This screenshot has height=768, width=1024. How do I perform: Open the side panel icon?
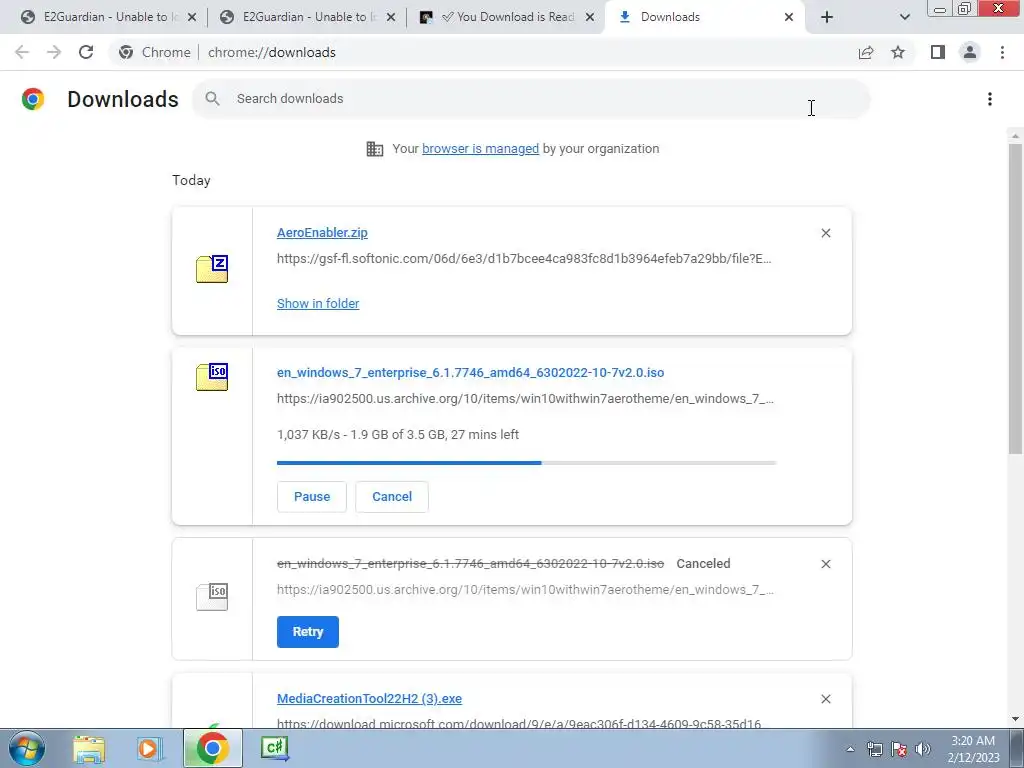938,52
